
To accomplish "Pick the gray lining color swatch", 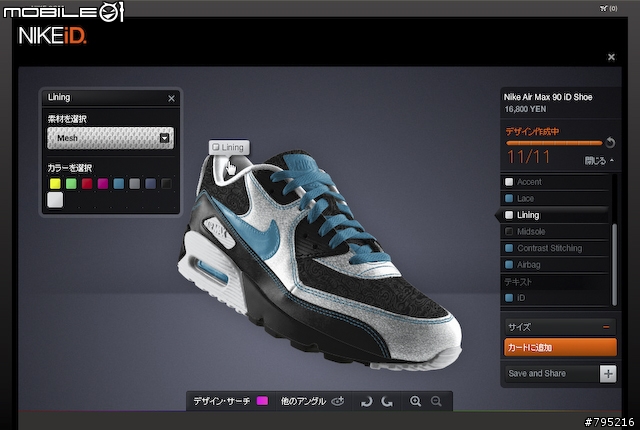I will 135,184.
